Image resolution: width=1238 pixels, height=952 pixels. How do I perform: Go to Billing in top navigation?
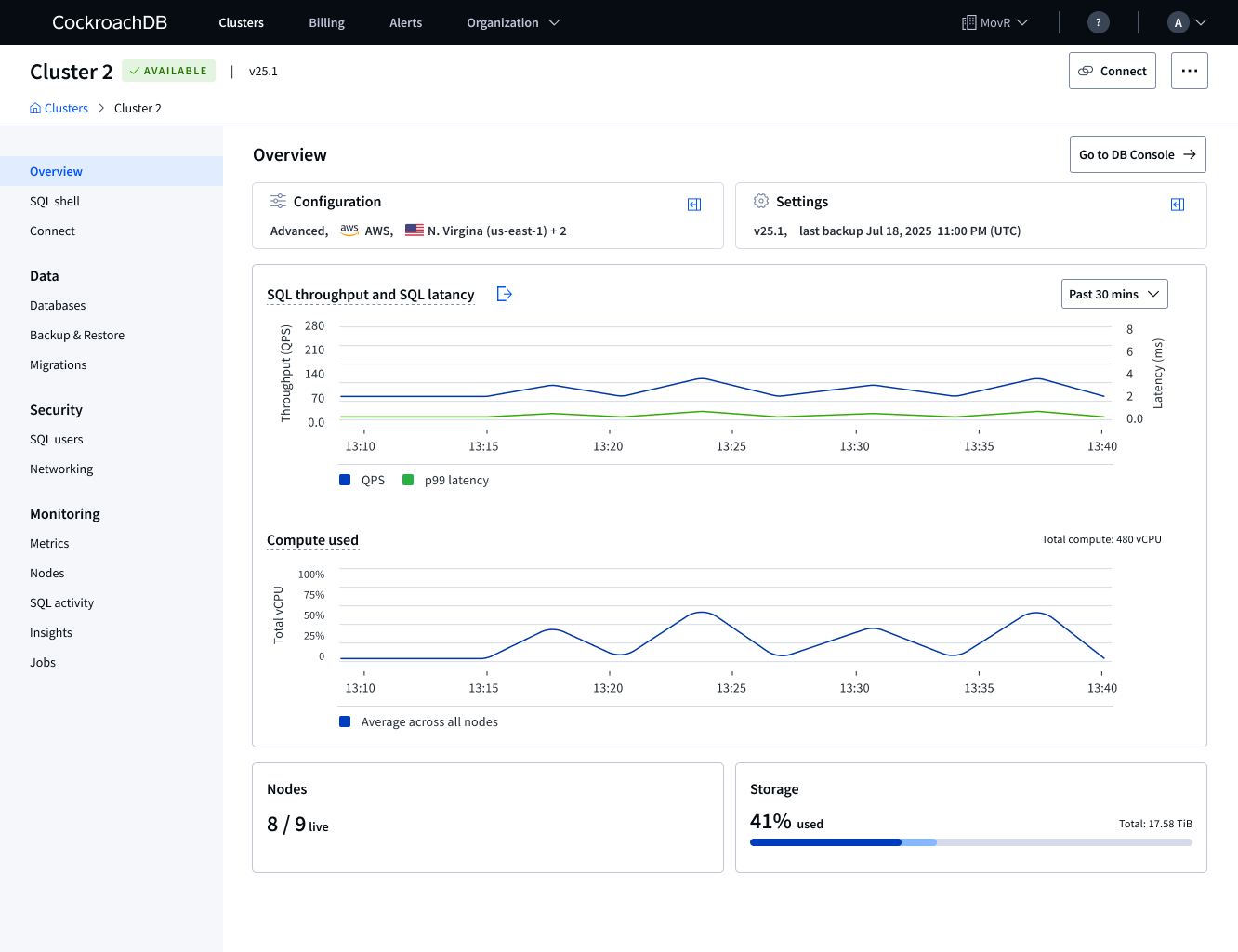(x=327, y=22)
